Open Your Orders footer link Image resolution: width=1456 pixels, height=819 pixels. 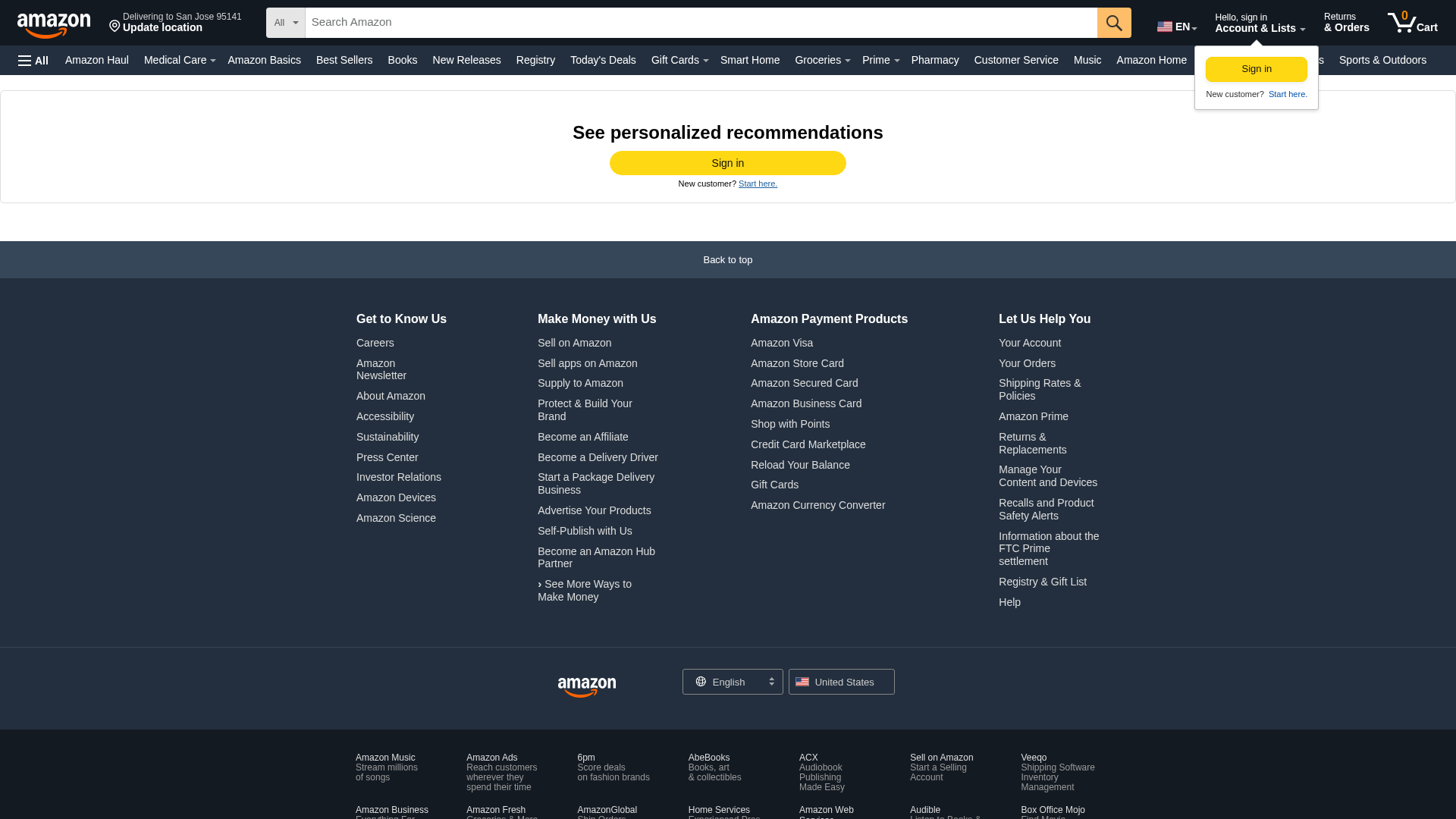click(1027, 363)
